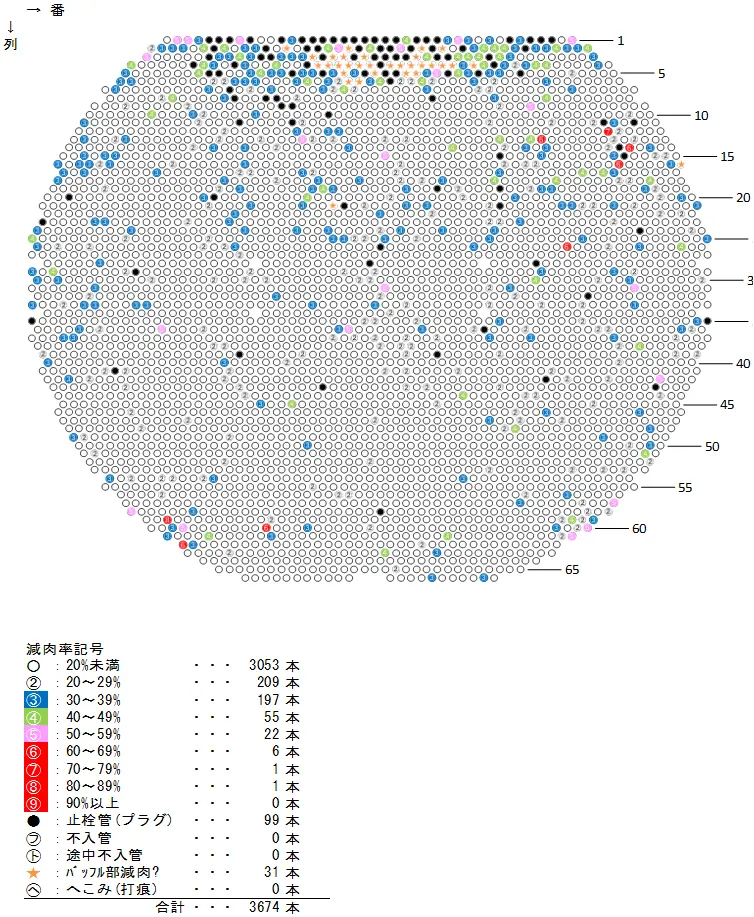Viewport: 754px width, 917px height.
Task: Select the blue ③ swatch for 30~39%
Action: click(35, 699)
